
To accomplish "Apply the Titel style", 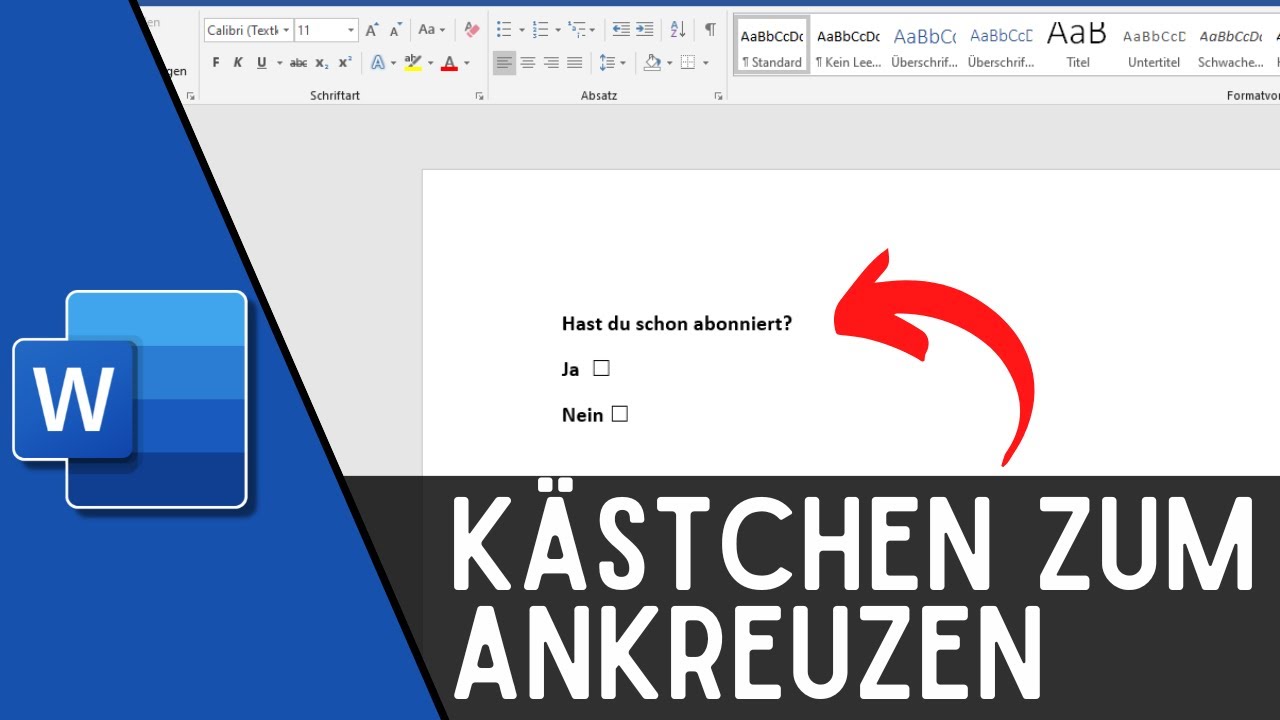I will [x=1077, y=46].
